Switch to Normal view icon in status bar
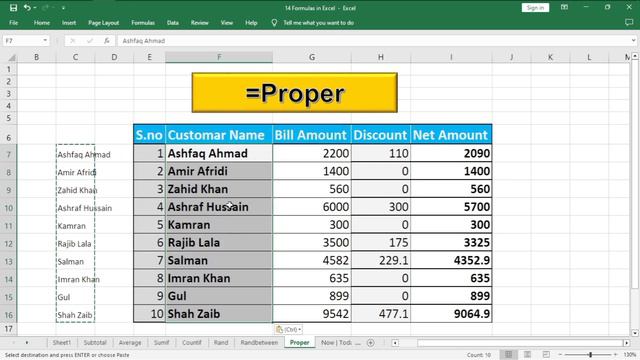The height and width of the screenshot is (360, 640). point(508,354)
